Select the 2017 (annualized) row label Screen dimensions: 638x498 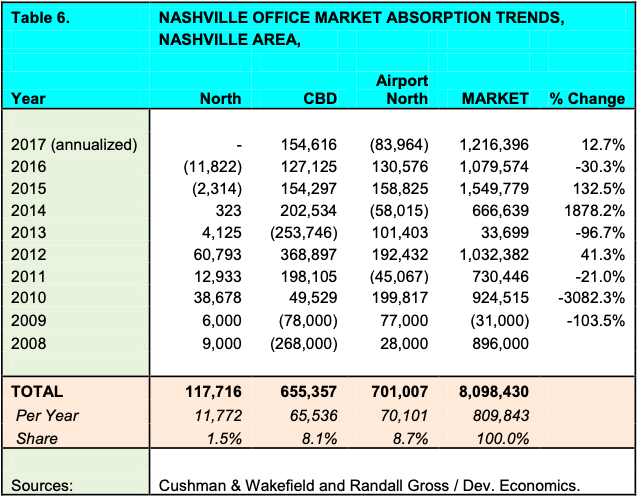[x=74, y=144]
